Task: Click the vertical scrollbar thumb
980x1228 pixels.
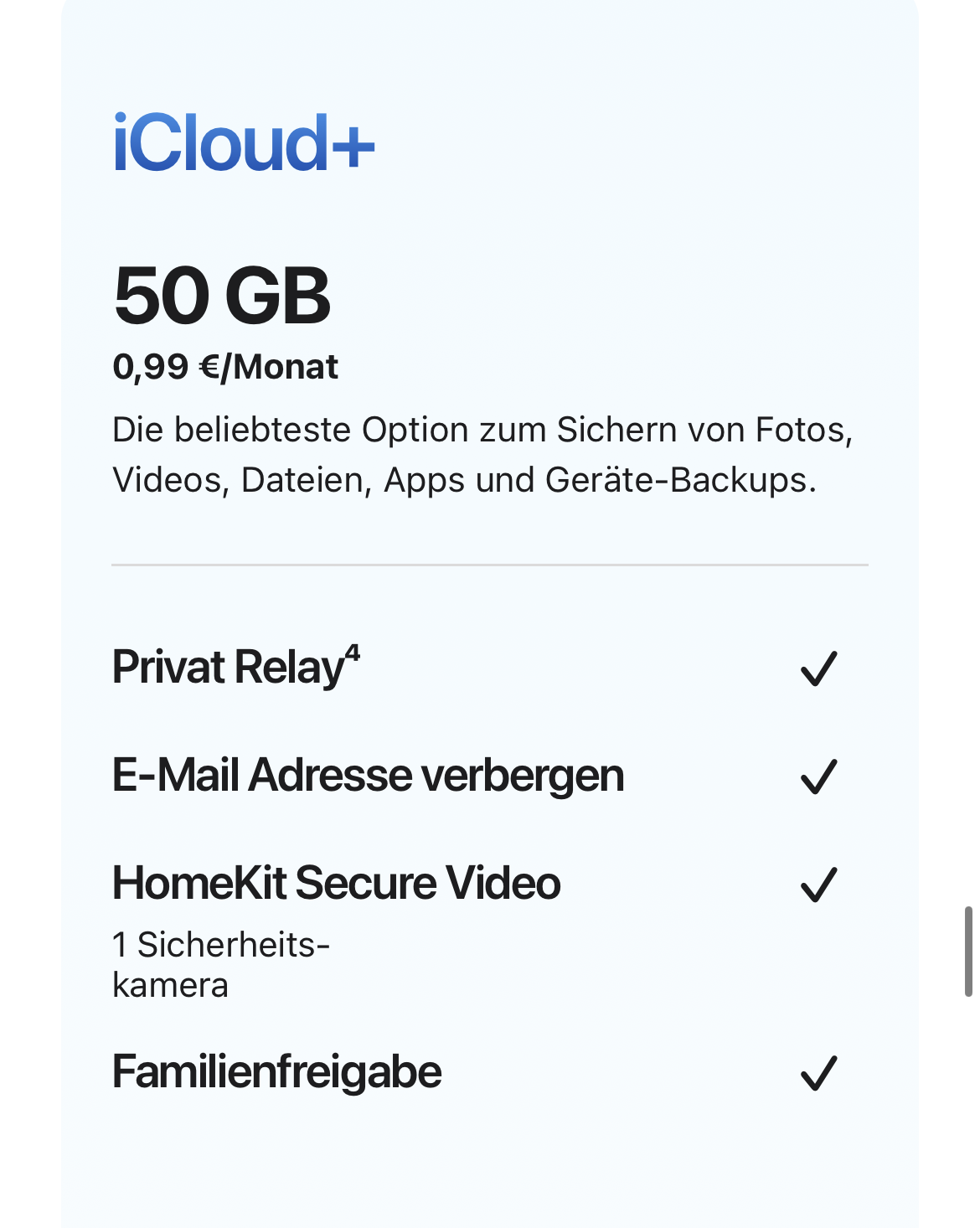Action: 968,951
